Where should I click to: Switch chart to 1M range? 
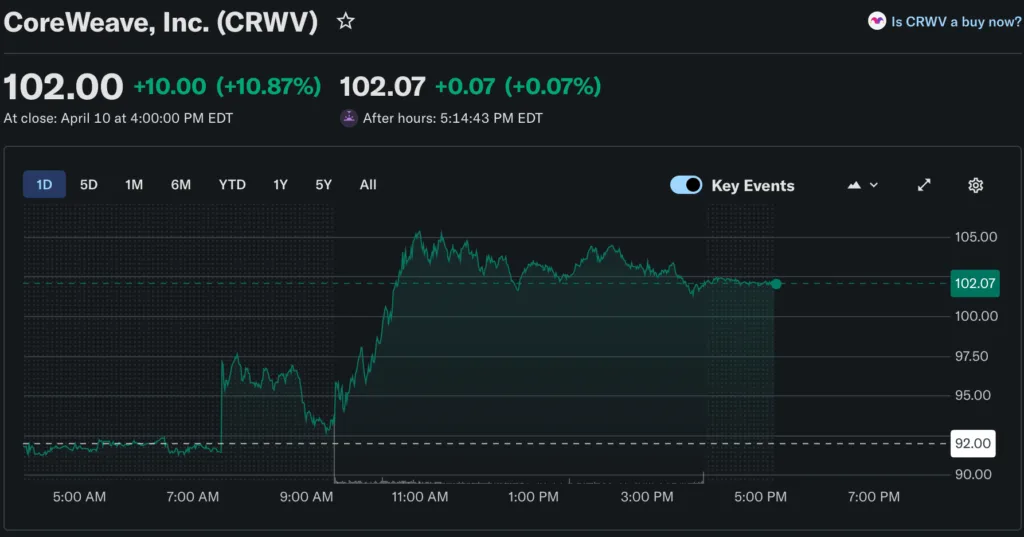coord(134,185)
